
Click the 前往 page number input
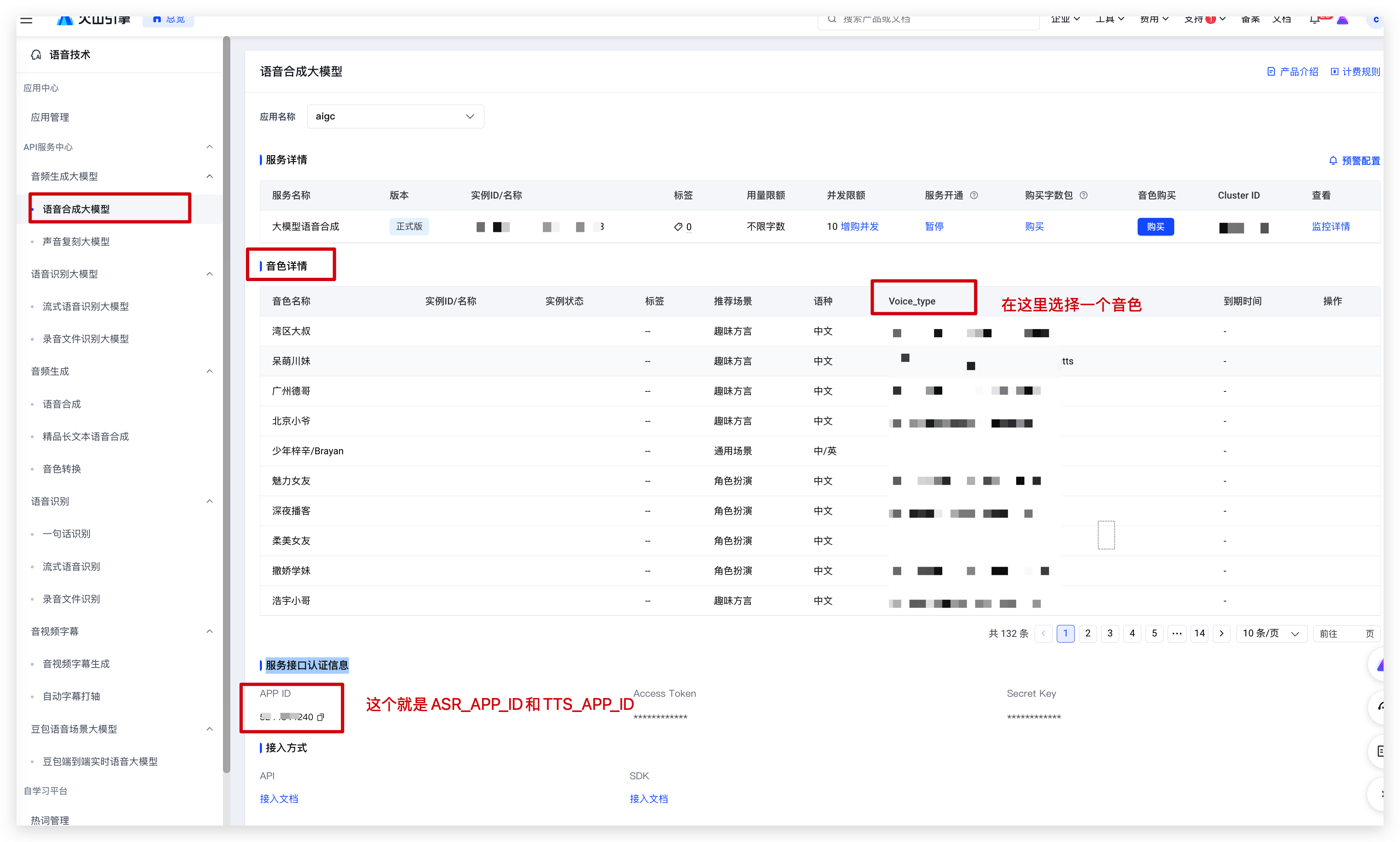tap(1351, 633)
